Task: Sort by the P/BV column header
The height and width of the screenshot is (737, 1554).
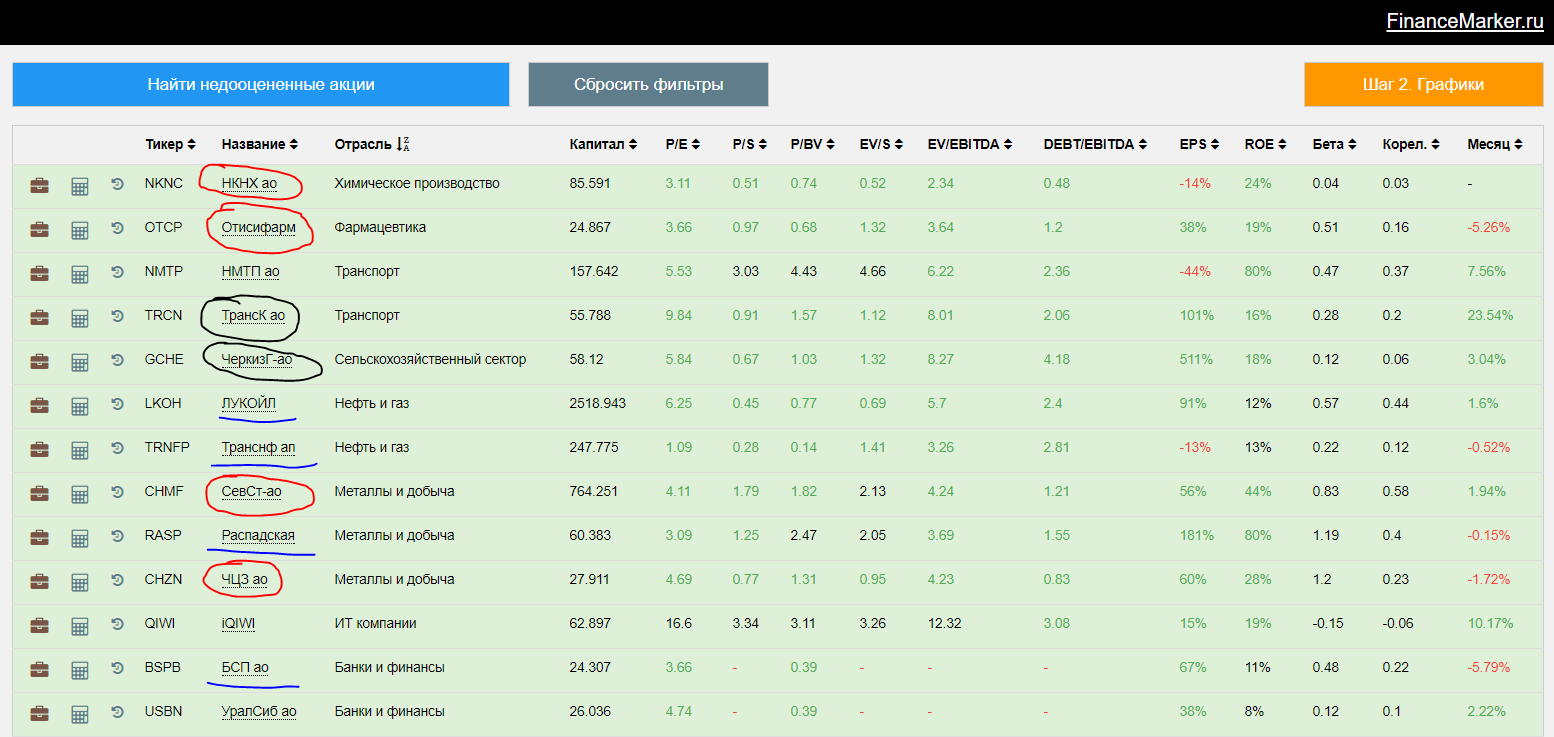Action: (x=812, y=144)
